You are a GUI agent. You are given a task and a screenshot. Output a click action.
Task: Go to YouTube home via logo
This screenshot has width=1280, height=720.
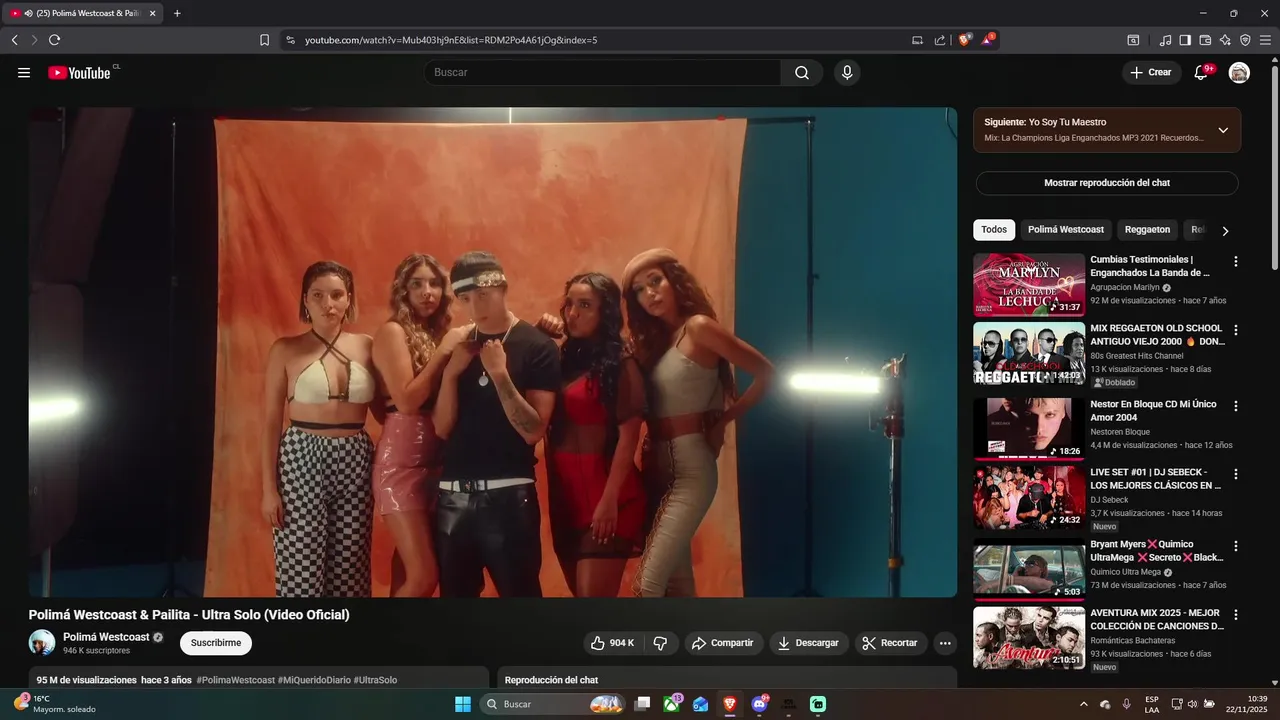[79, 72]
